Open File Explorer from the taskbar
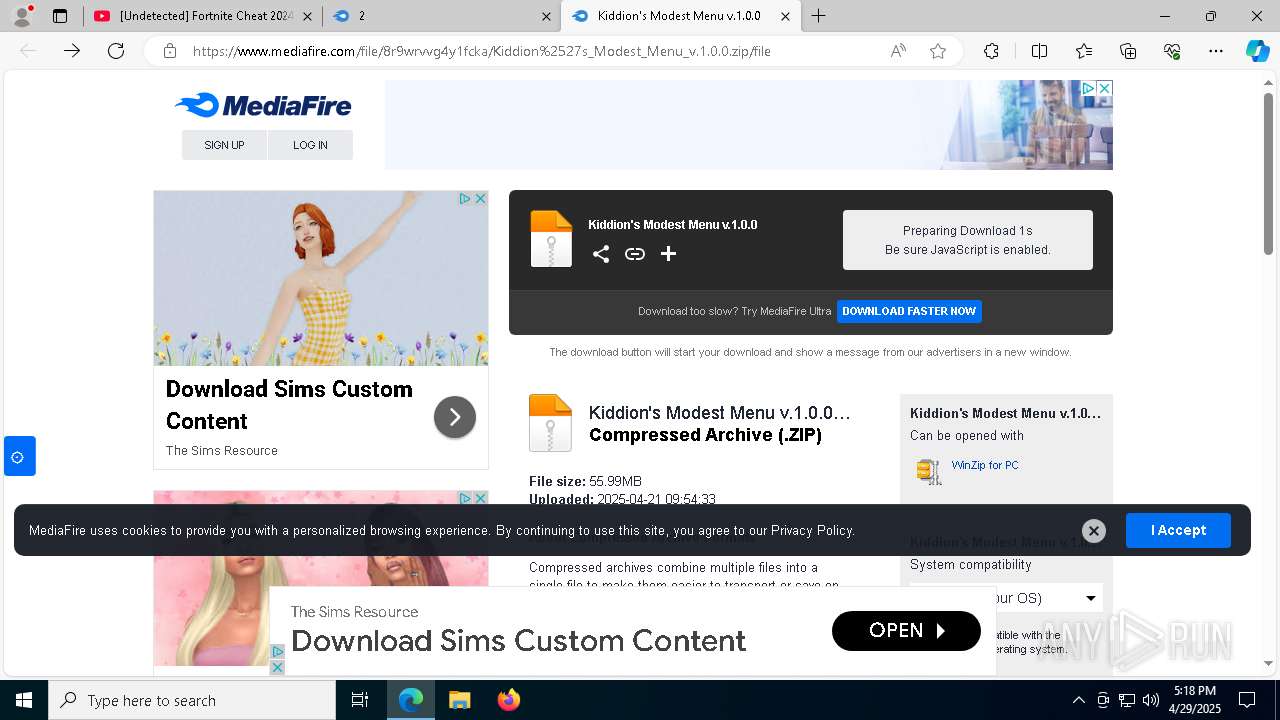Image resolution: width=1280 pixels, height=720 pixels. (459, 700)
